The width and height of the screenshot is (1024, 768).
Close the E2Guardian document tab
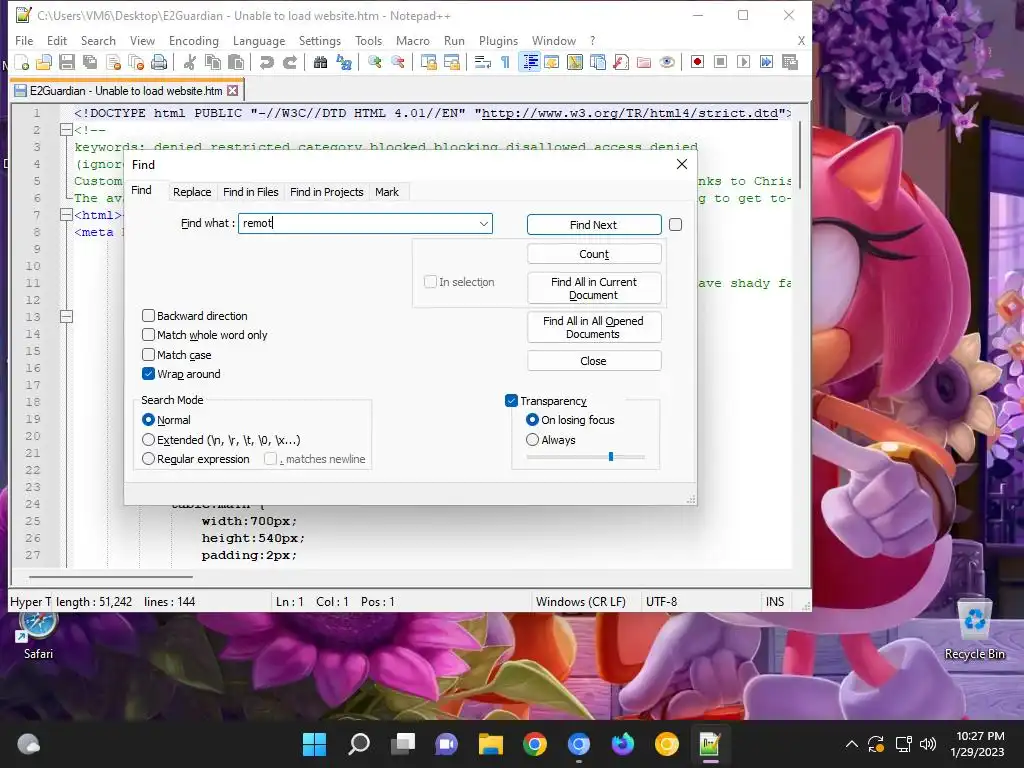tap(232, 91)
